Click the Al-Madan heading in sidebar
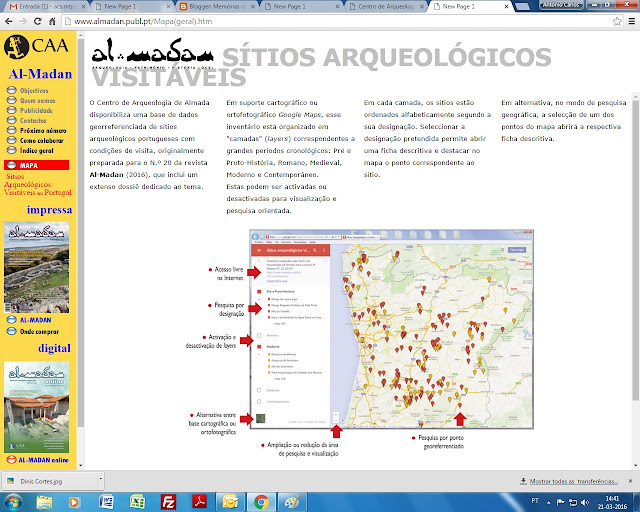The image size is (640, 512). (40, 74)
